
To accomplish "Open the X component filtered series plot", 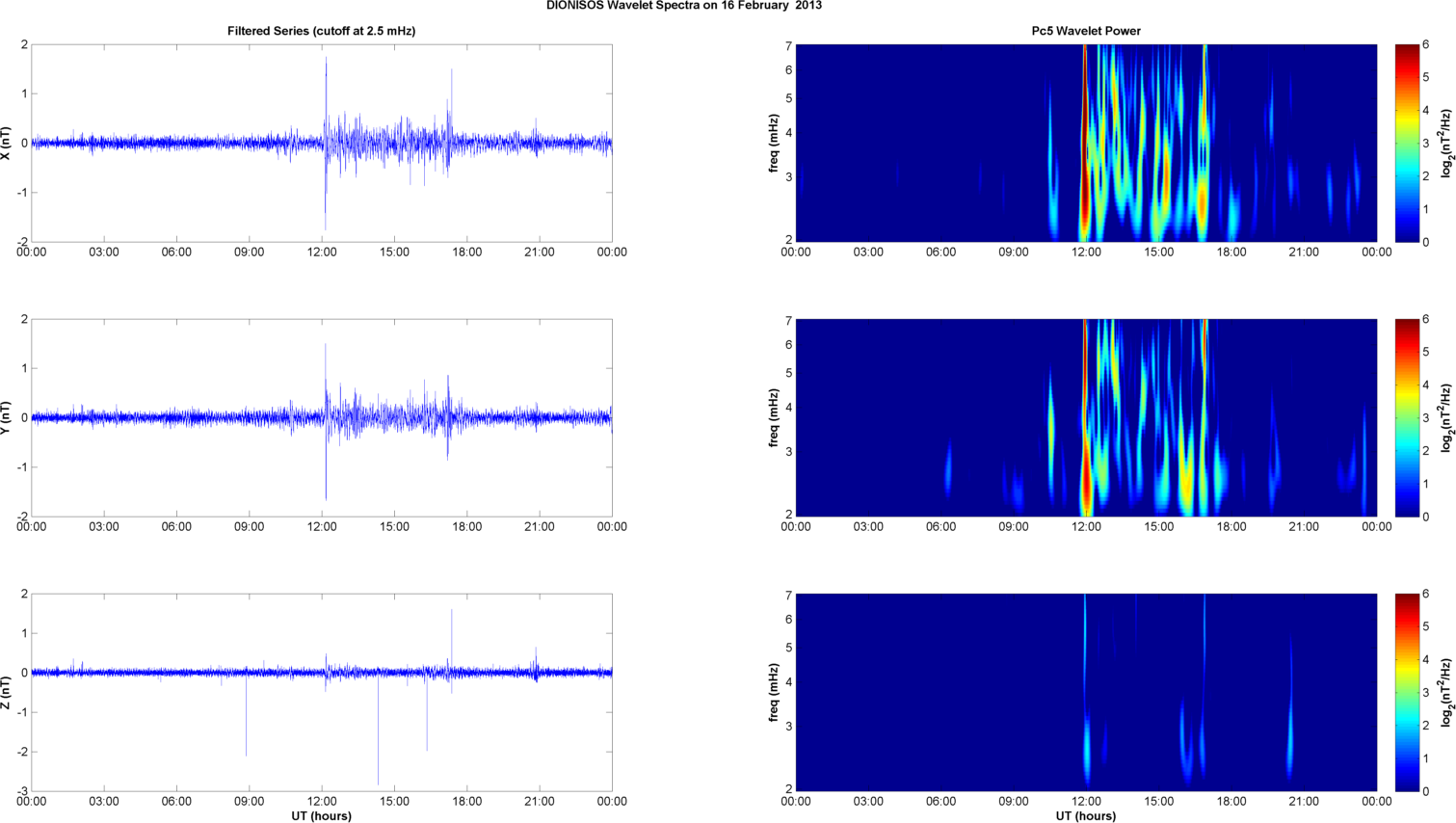I will pyautogui.click(x=322, y=143).
